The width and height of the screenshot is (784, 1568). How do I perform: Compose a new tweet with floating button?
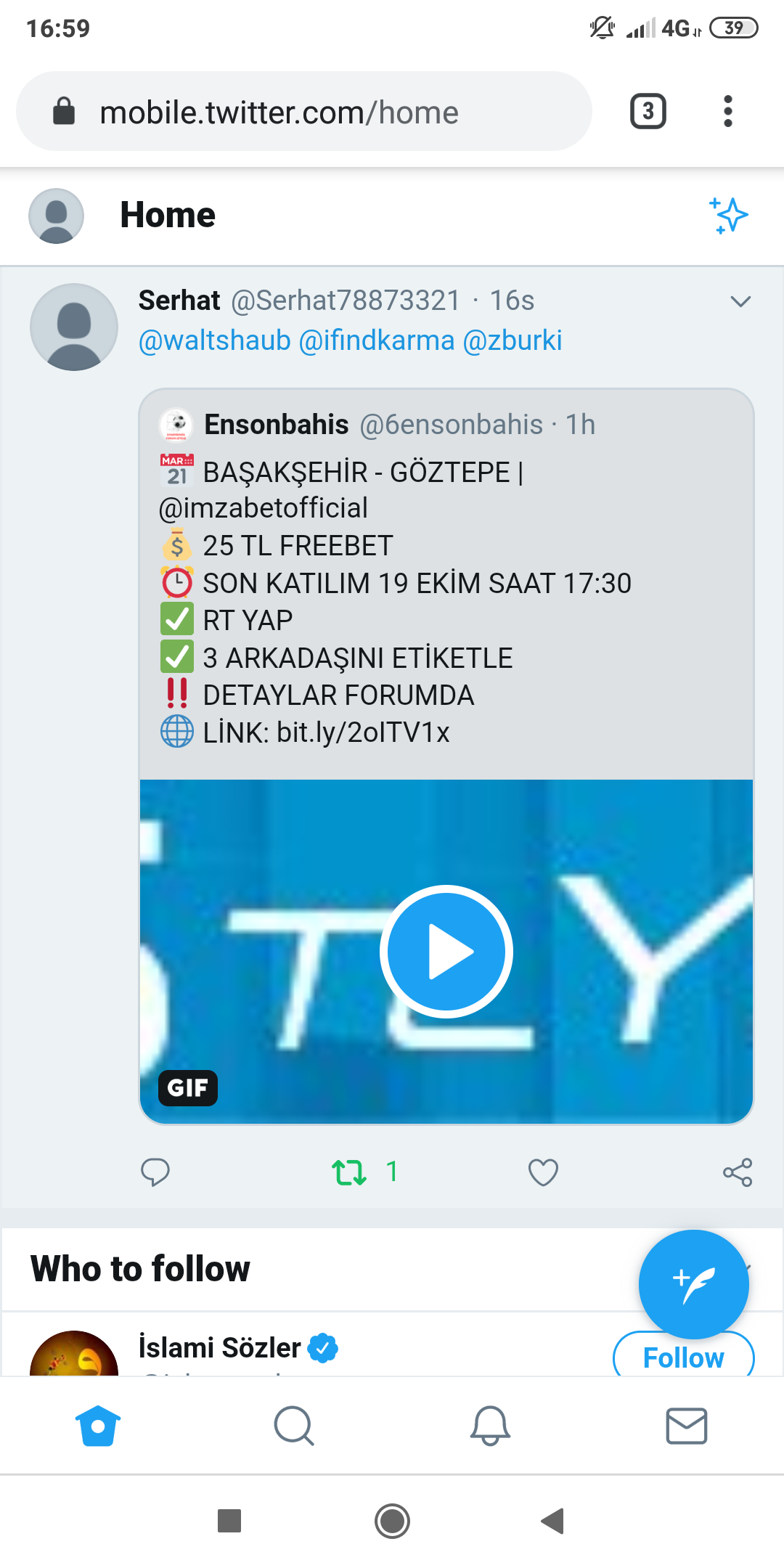693,1284
